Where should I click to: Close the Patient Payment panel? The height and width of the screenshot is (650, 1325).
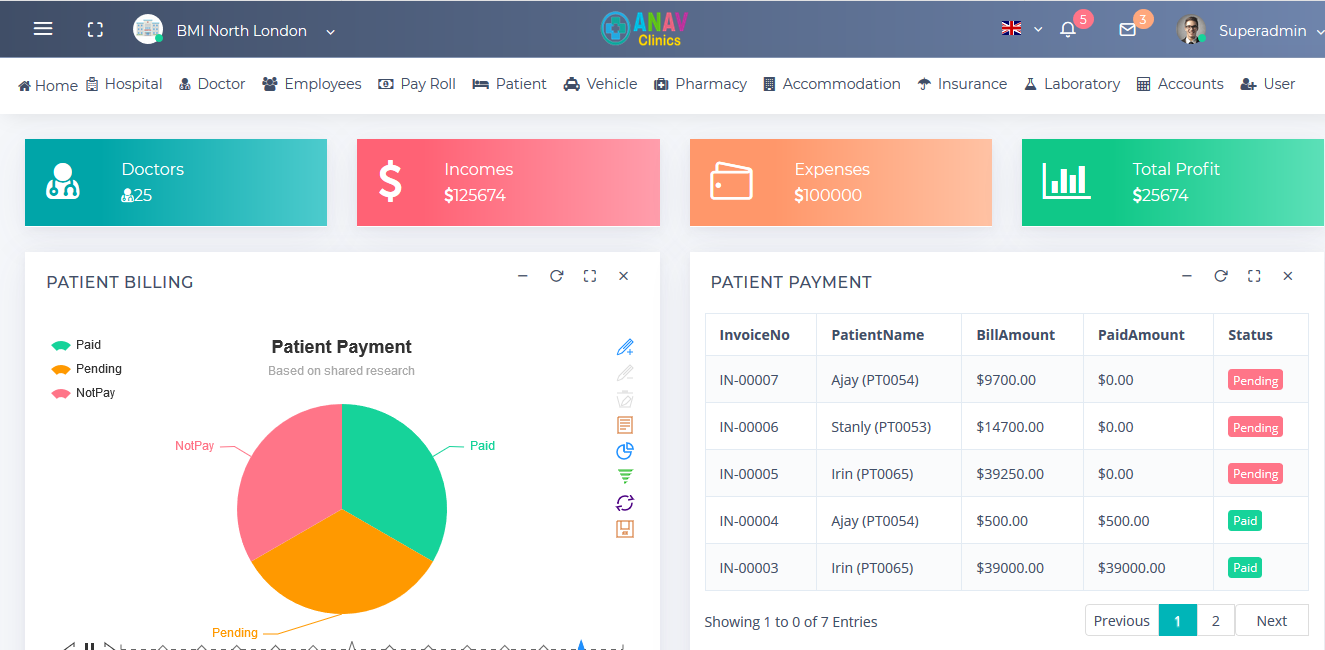1288,276
